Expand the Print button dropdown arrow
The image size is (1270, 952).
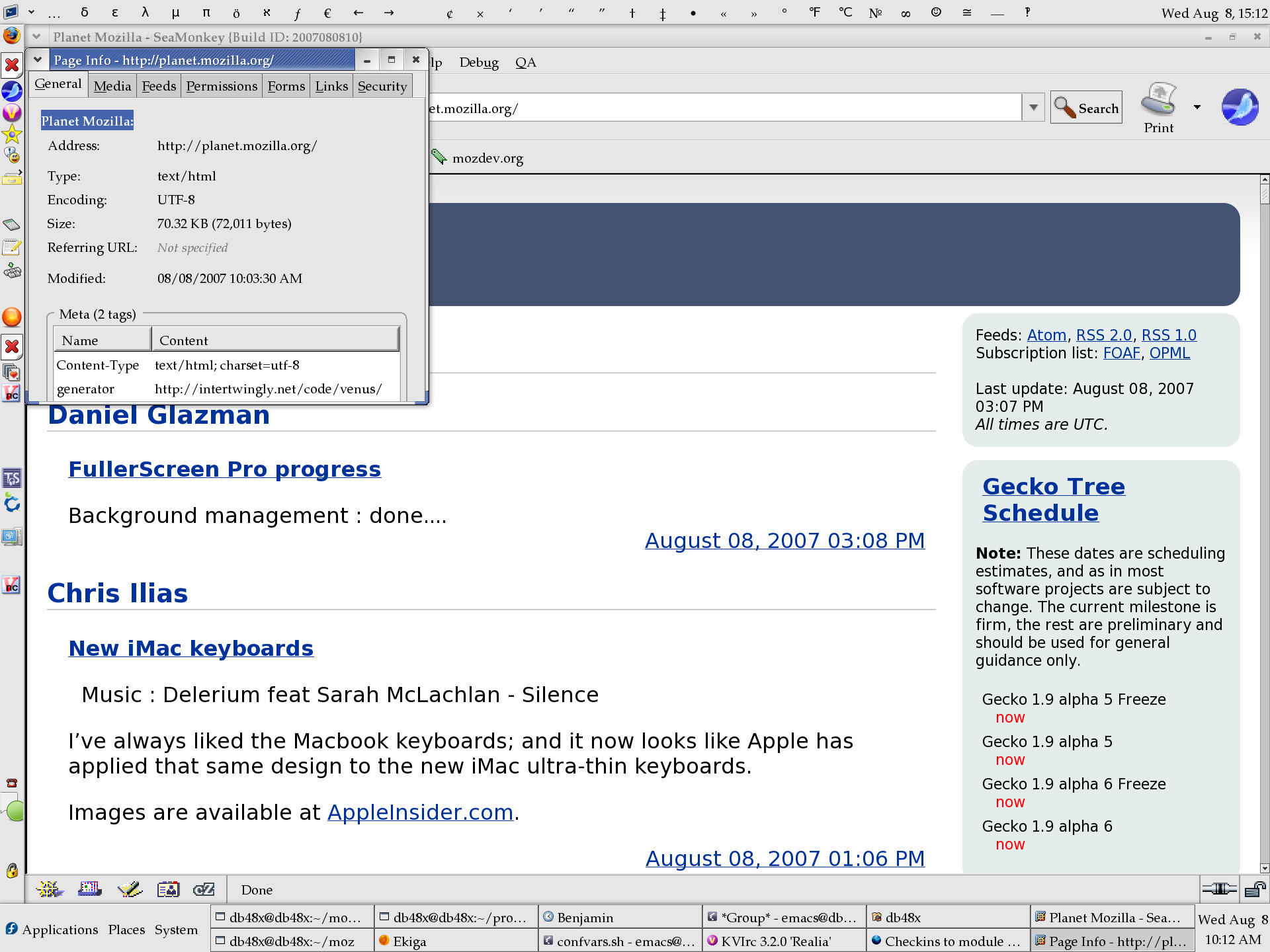(x=1197, y=107)
